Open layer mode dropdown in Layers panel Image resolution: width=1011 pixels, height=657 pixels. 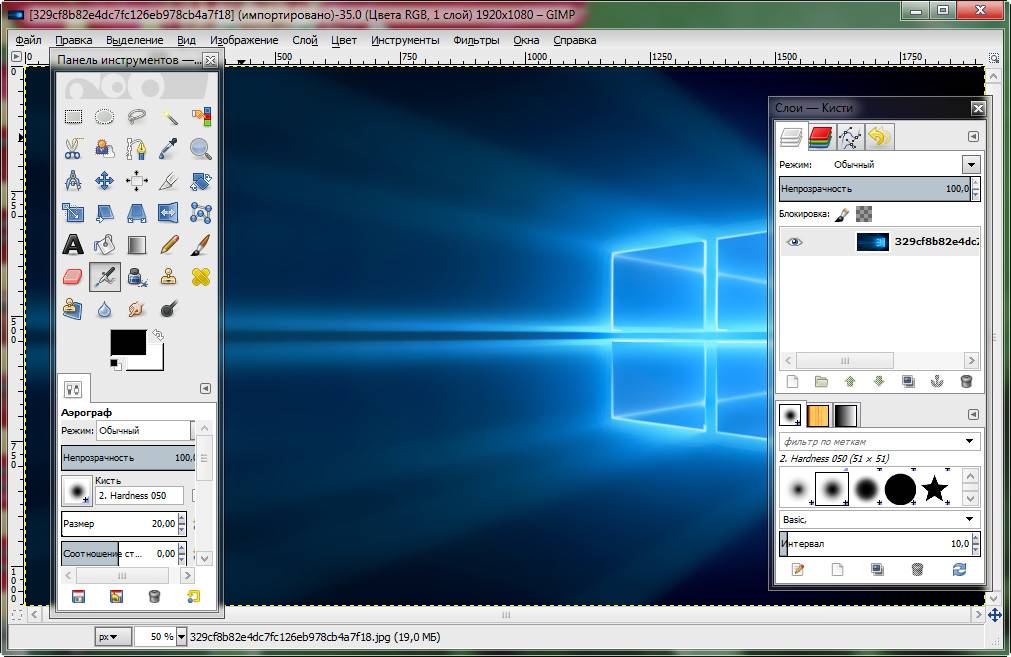click(x=972, y=164)
